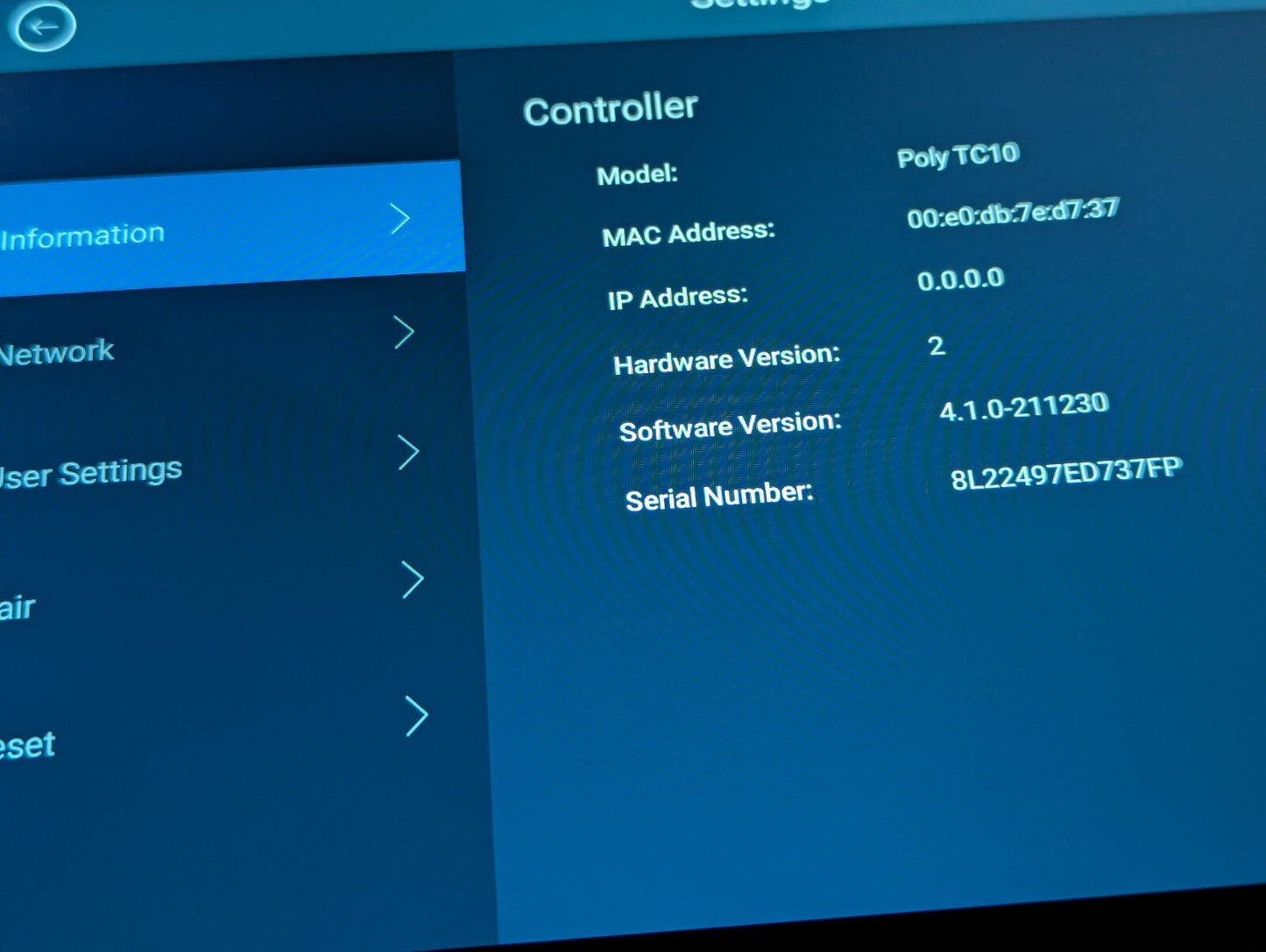Select the hardware version value 2
The height and width of the screenshot is (952, 1266).
click(937, 346)
